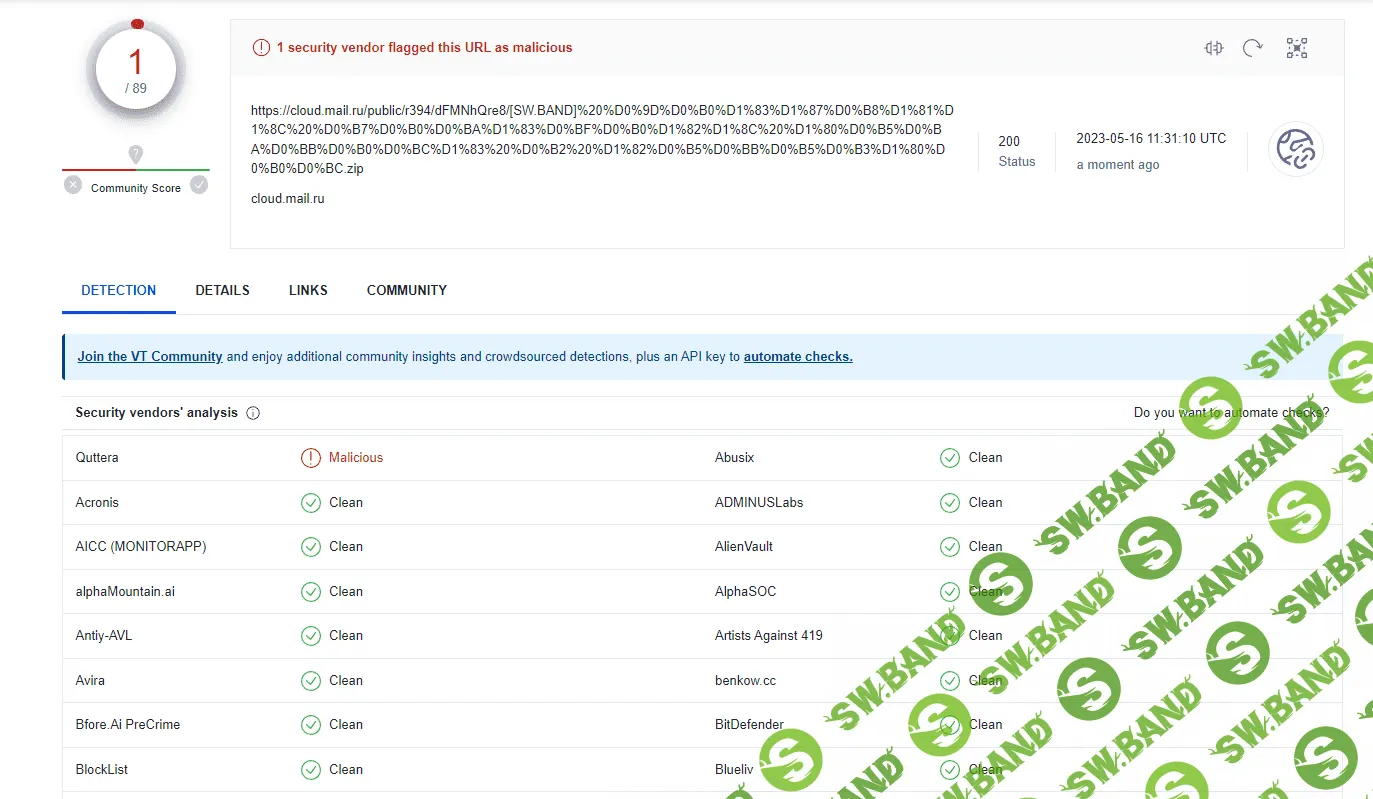Follow the automate checks link
The height and width of the screenshot is (799, 1373).
click(798, 357)
